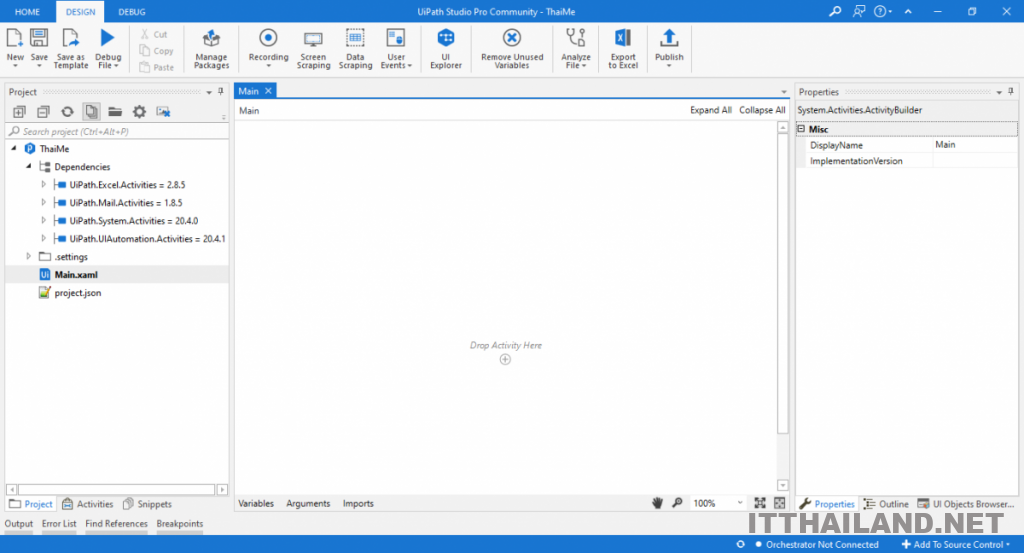Screen dimensions: 1024x553
Task: Switch to the Activities panel tab
Action: pos(88,504)
